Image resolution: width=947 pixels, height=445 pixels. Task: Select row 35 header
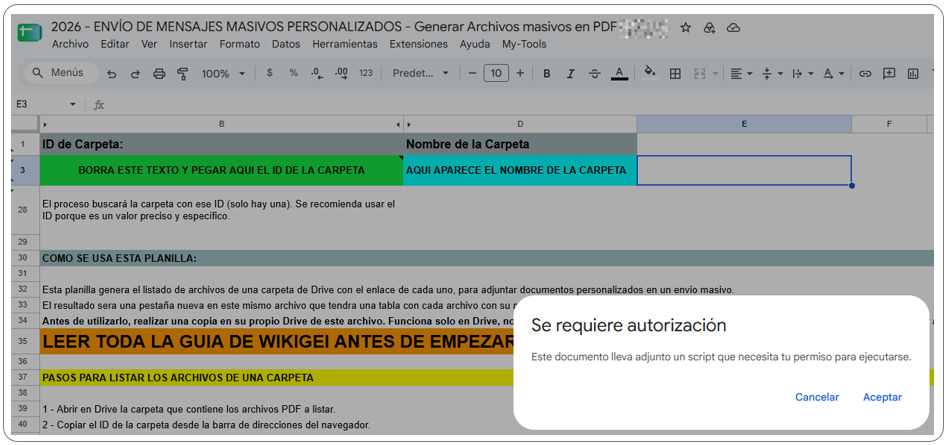pyautogui.click(x=22, y=341)
